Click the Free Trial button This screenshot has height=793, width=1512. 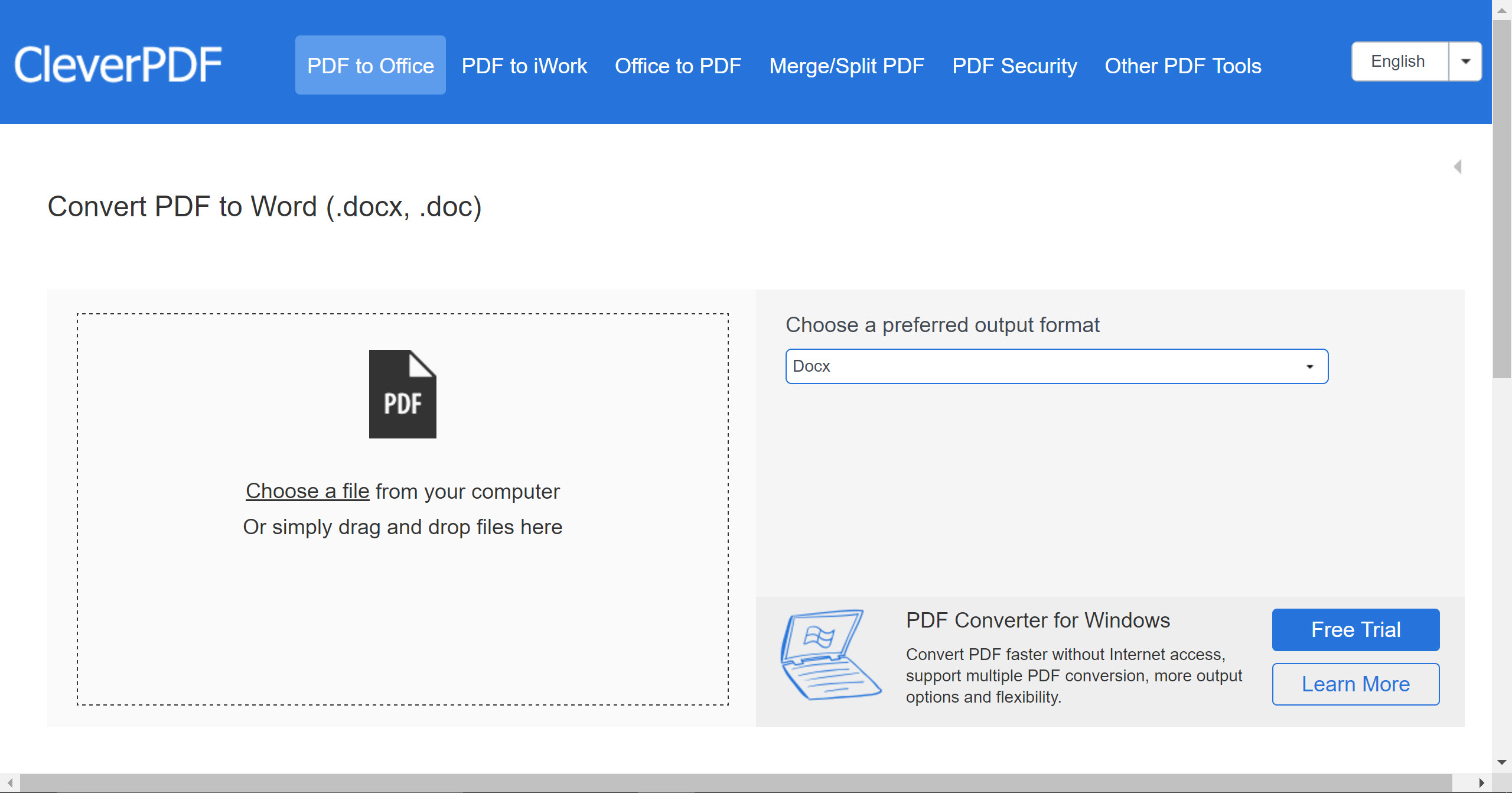click(x=1355, y=629)
